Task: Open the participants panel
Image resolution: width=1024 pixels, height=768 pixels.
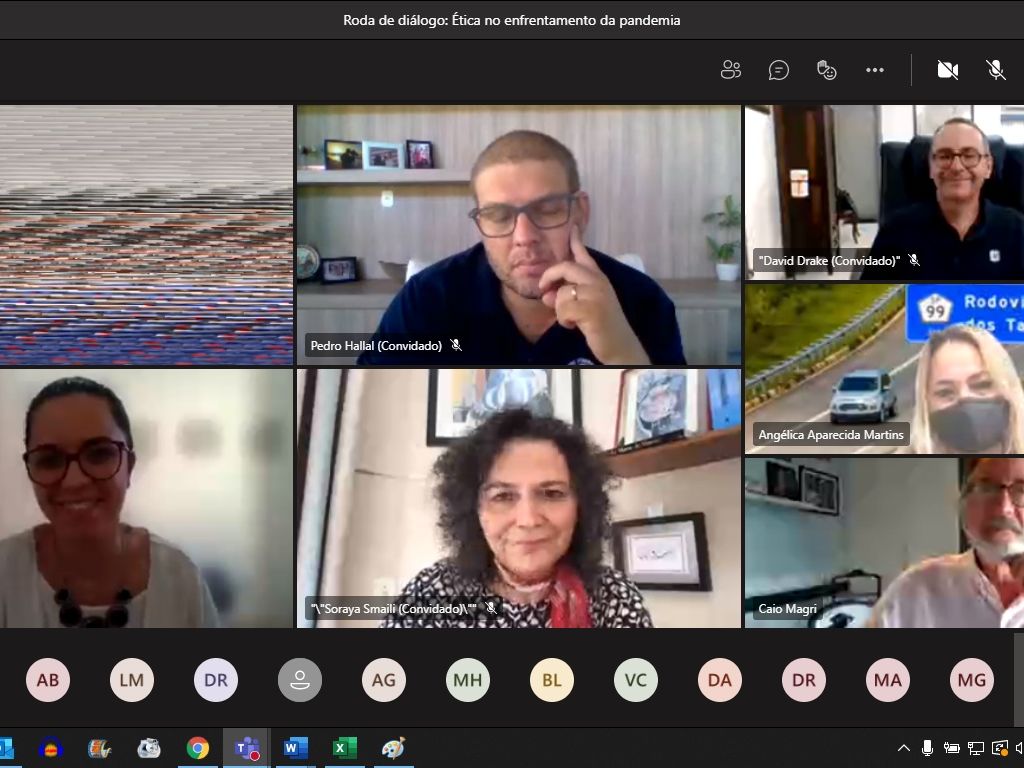Action: [731, 70]
